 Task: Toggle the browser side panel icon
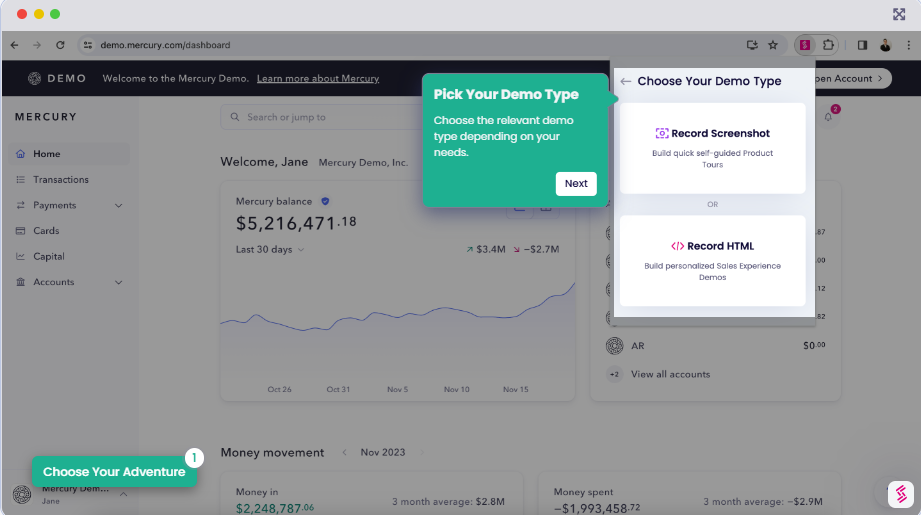(x=862, y=45)
